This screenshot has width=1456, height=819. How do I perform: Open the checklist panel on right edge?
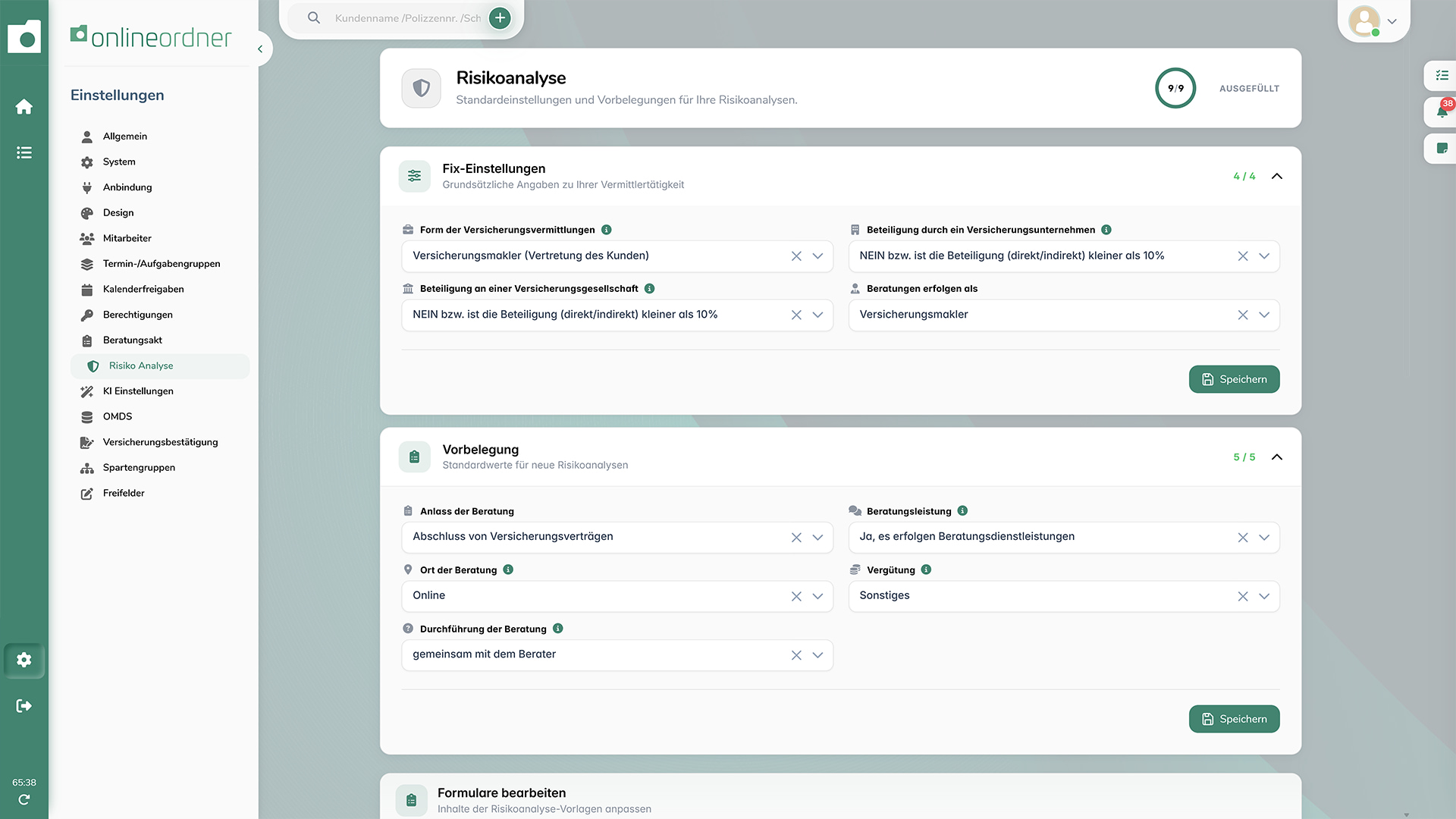point(1442,75)
